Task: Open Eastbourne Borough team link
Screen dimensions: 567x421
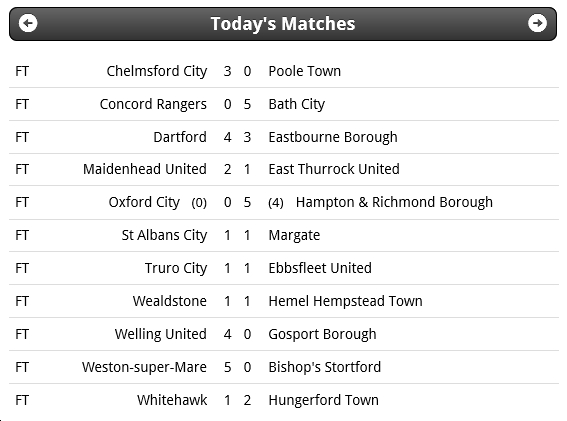Action: 333,137
